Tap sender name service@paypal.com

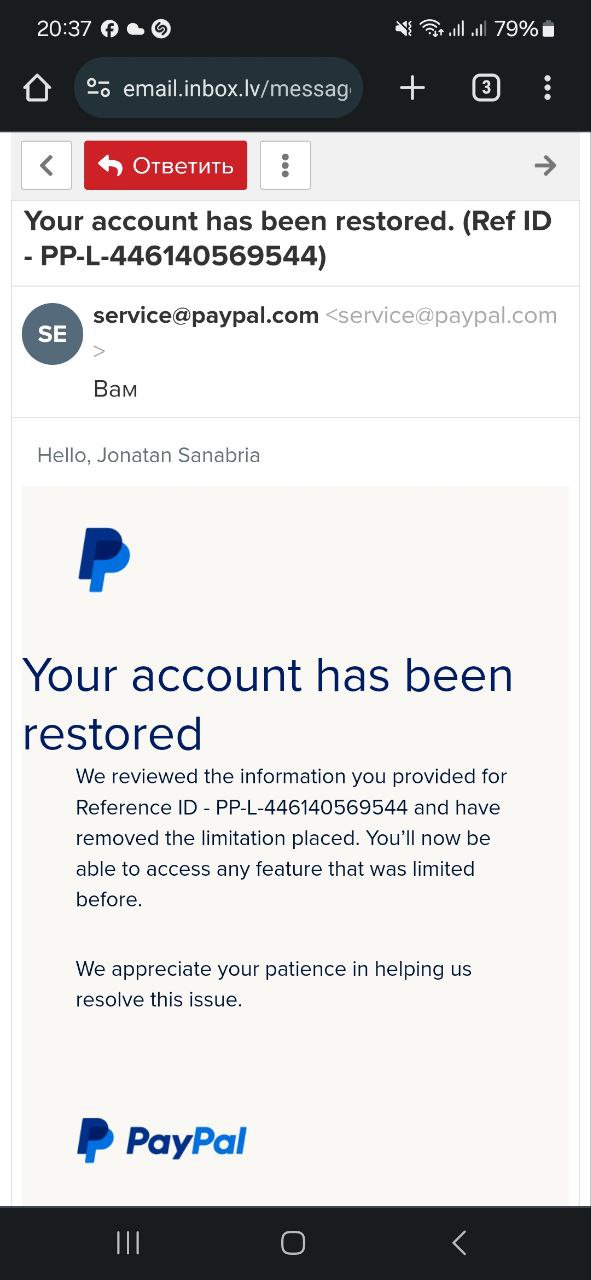(206, 316)
